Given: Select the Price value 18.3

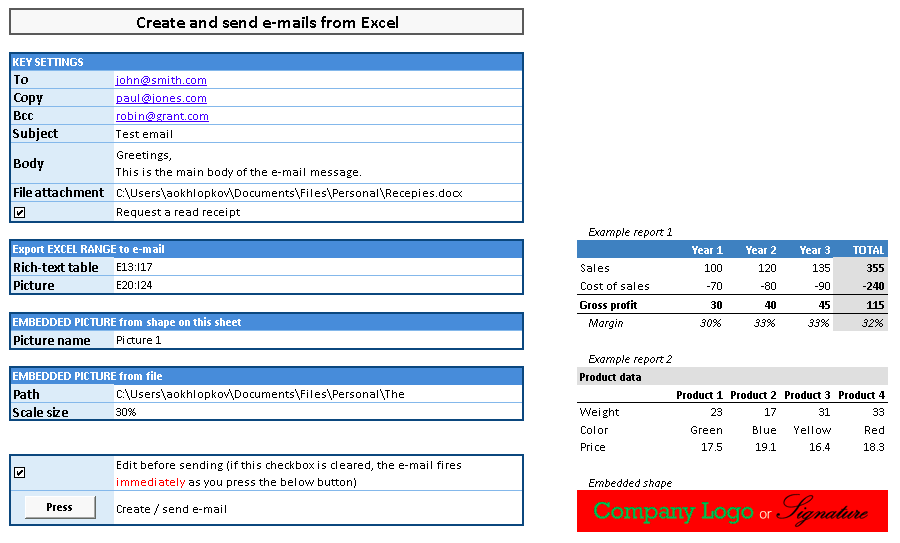Looking at the screenshot, I should click(x=874, y=447).
